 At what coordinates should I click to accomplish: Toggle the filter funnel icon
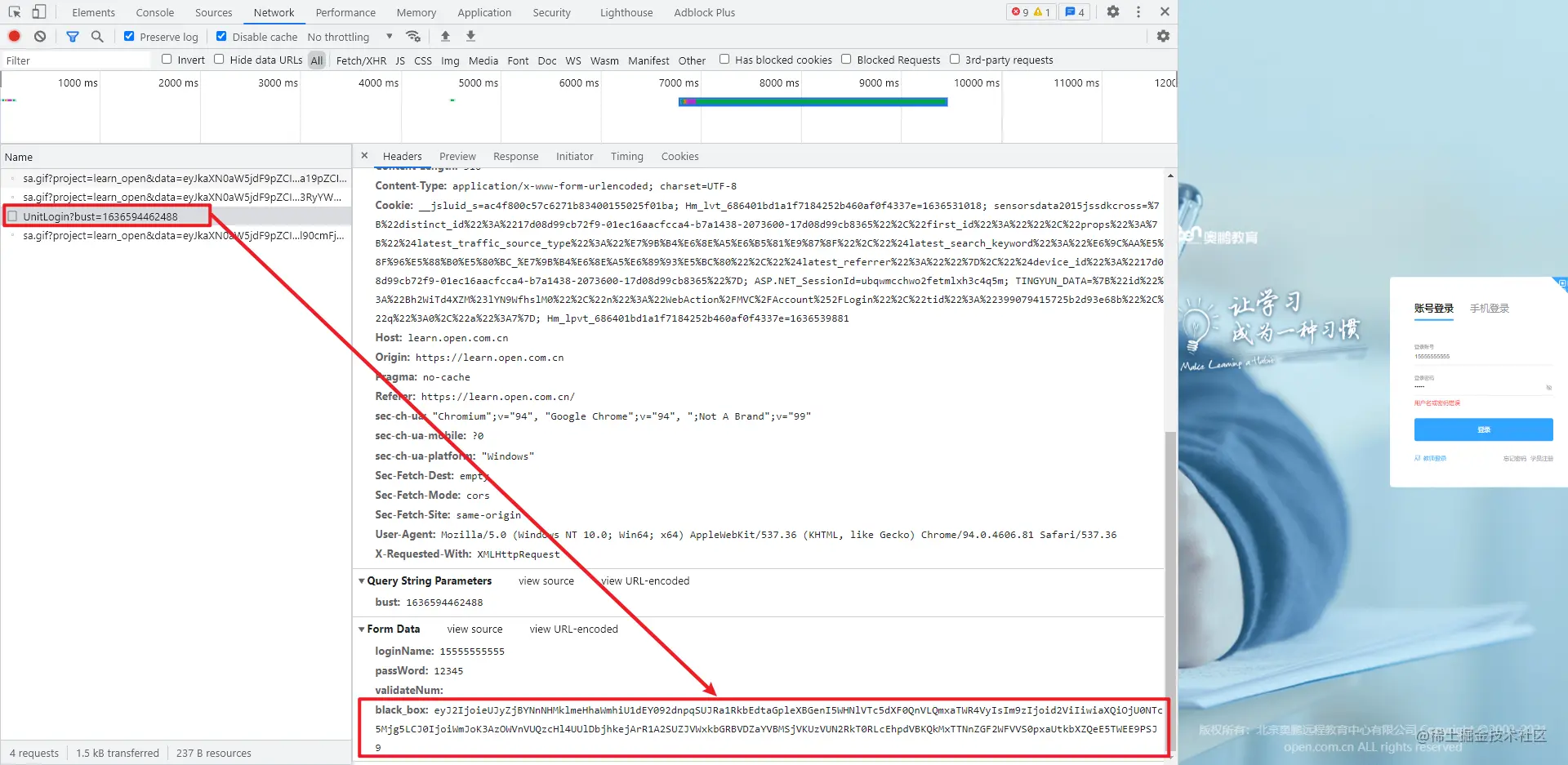pyautogui.click(x=73, y=36)
